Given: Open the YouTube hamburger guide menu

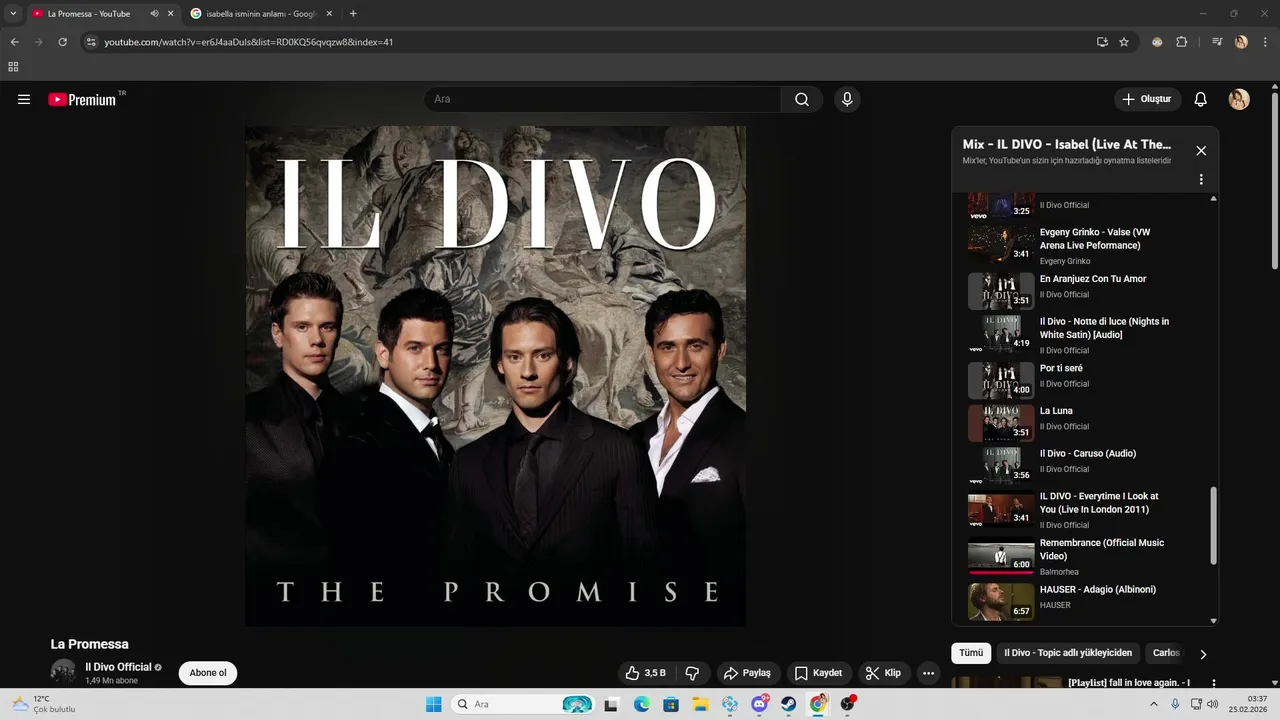Looking at the screenshot, I should (24, 99).
